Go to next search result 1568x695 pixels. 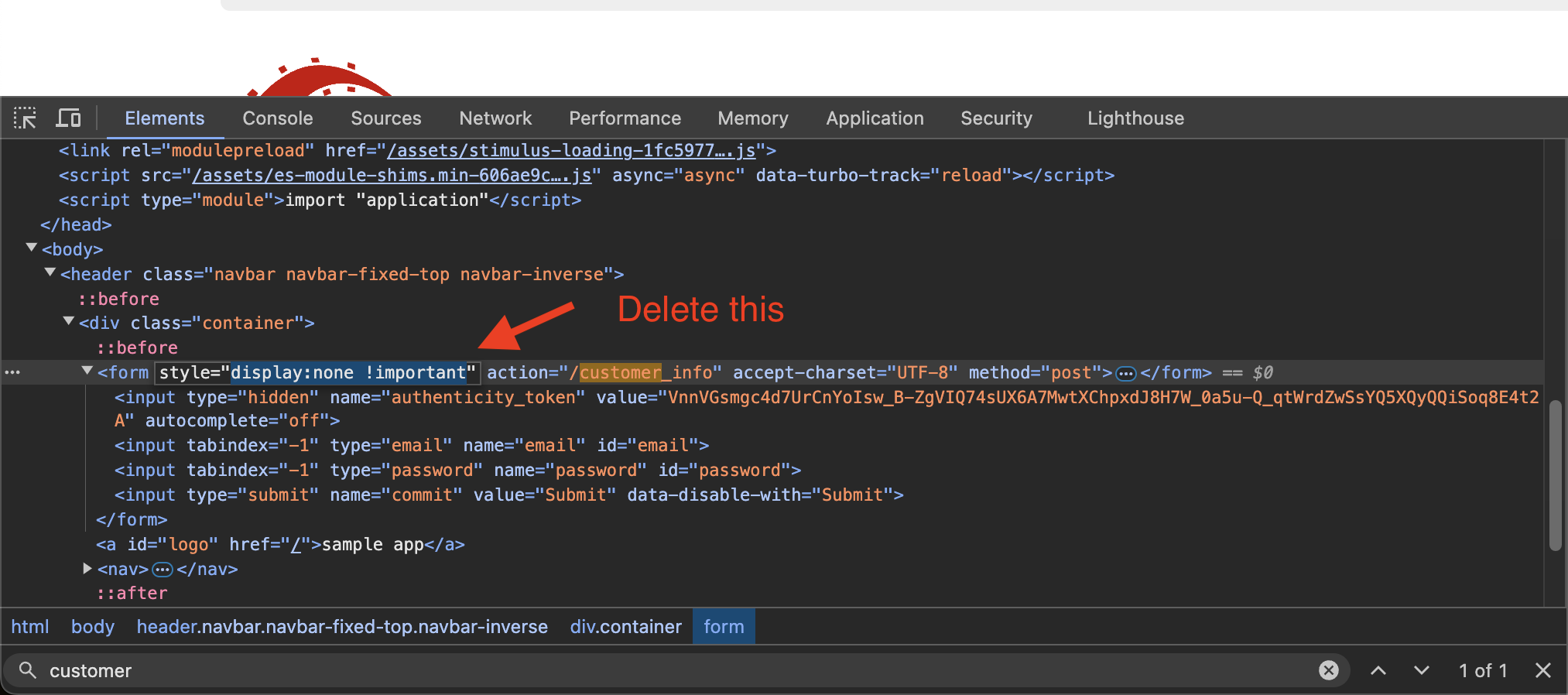pos(1421,670)
